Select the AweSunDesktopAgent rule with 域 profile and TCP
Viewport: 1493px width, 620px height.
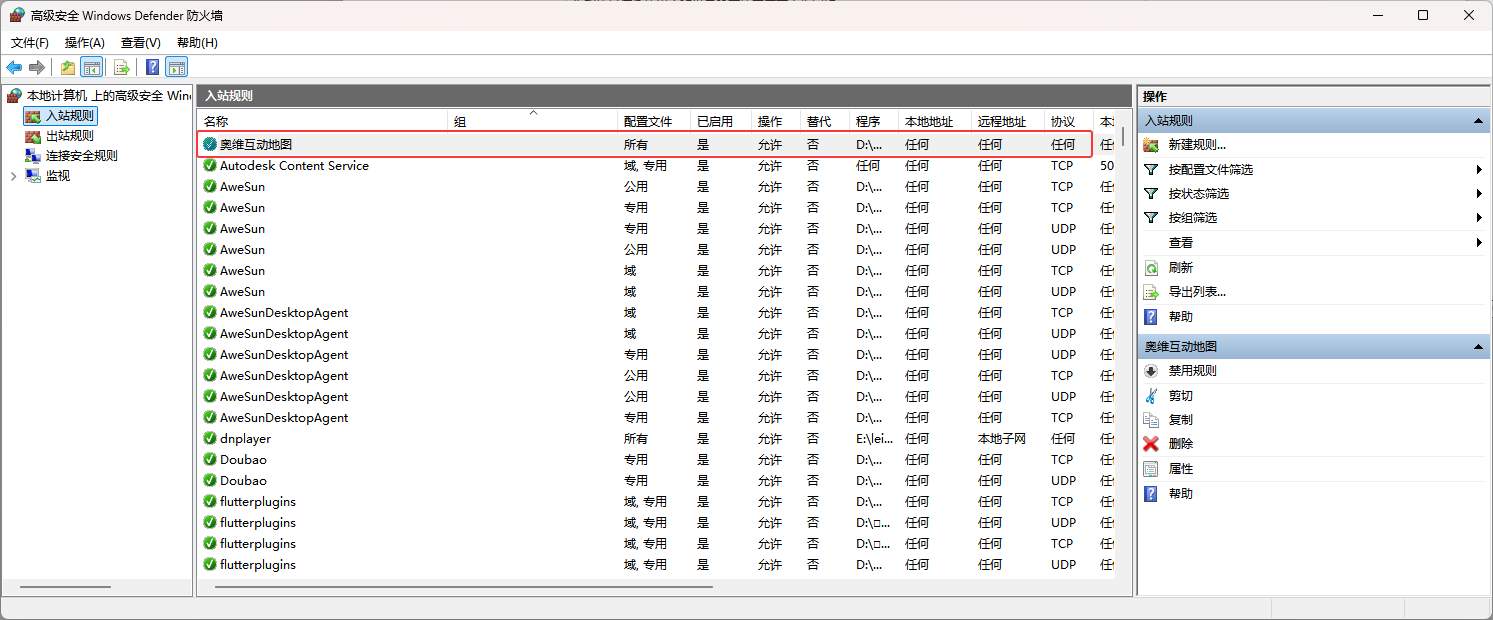[x=656, y=313]
